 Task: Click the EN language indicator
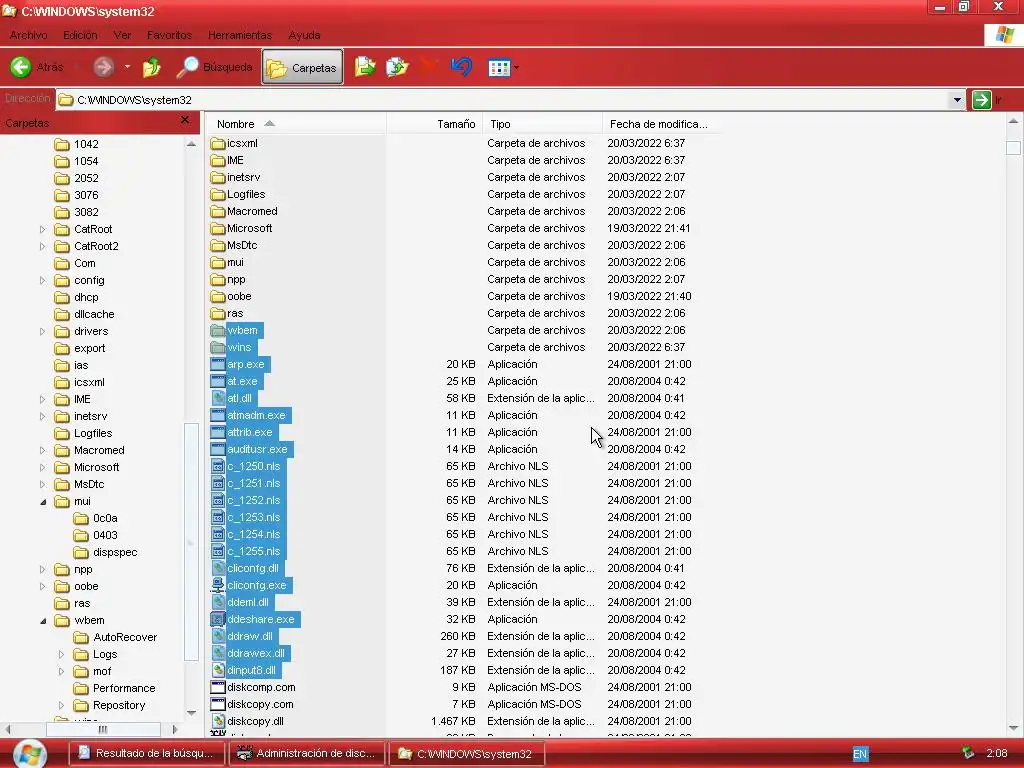860,754
